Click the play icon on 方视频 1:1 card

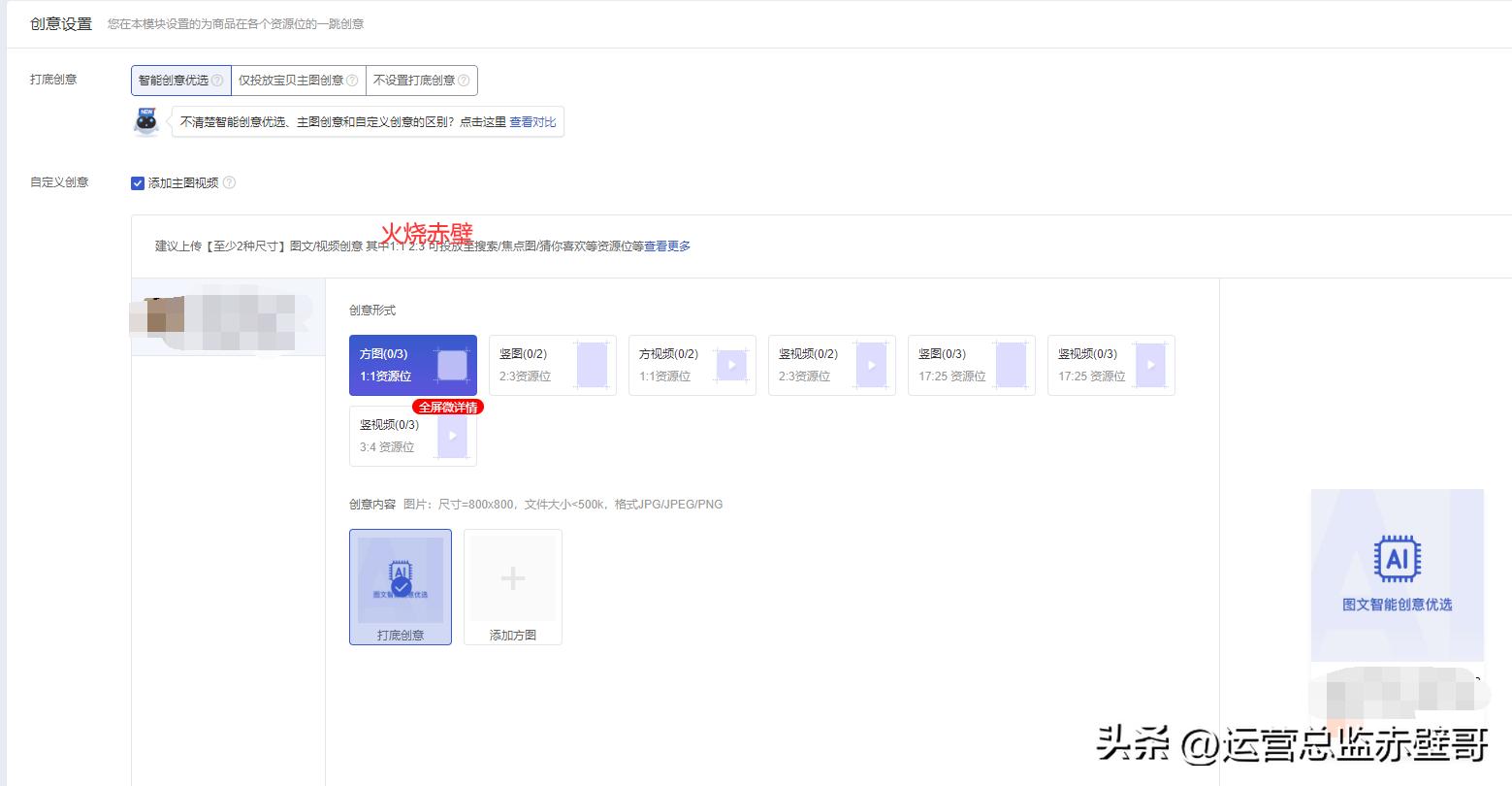point(732,365)
